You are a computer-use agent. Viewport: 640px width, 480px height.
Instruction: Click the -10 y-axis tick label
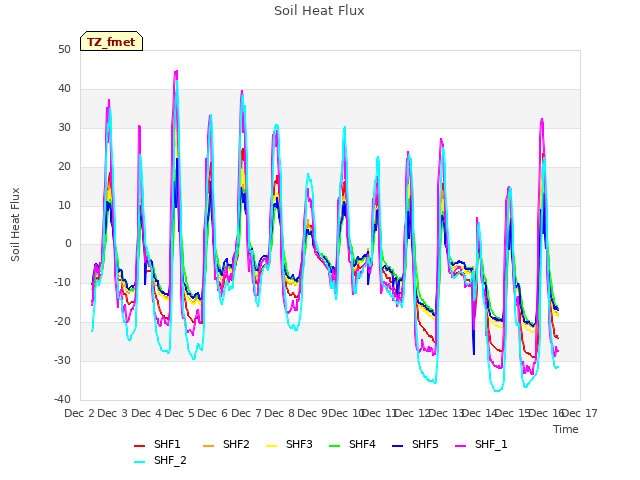(x=62, y=283)
